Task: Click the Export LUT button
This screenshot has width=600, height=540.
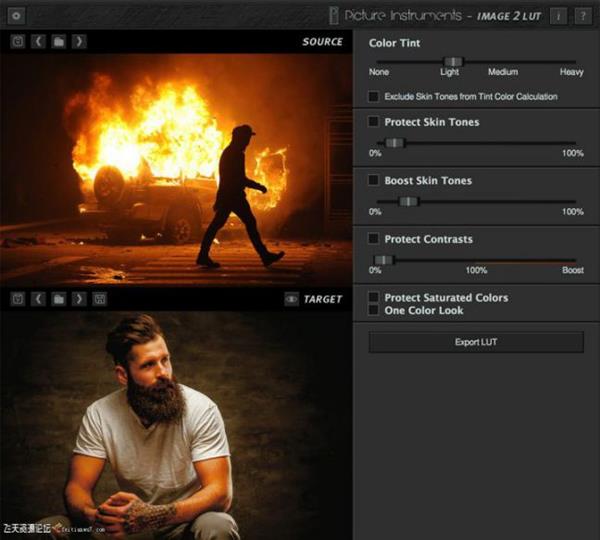Action: coord(475,342)
